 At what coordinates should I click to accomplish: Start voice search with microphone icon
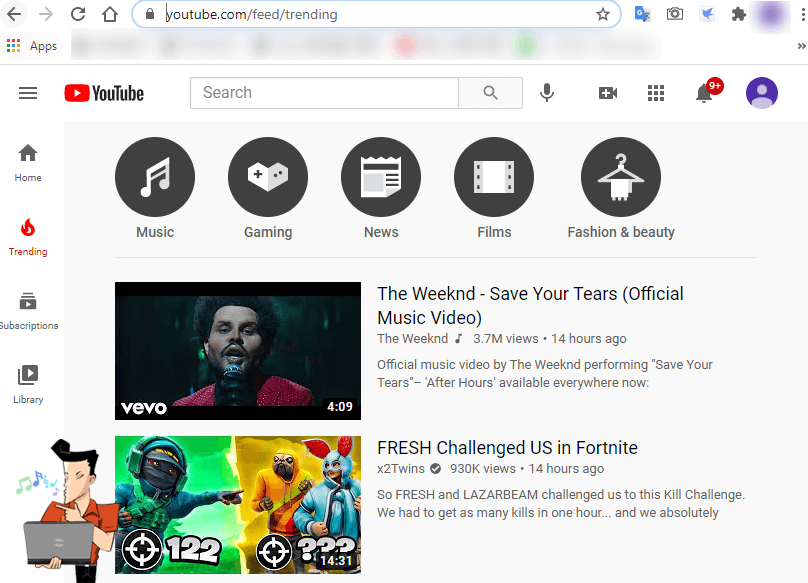[547, 93]
